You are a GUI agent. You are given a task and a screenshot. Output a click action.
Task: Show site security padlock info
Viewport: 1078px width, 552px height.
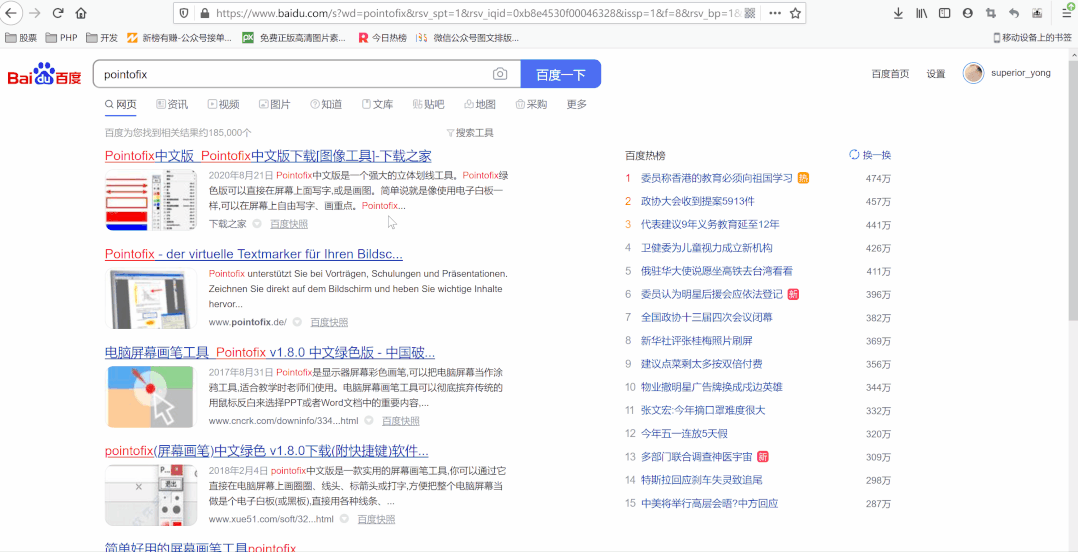(x=204, y=13)
